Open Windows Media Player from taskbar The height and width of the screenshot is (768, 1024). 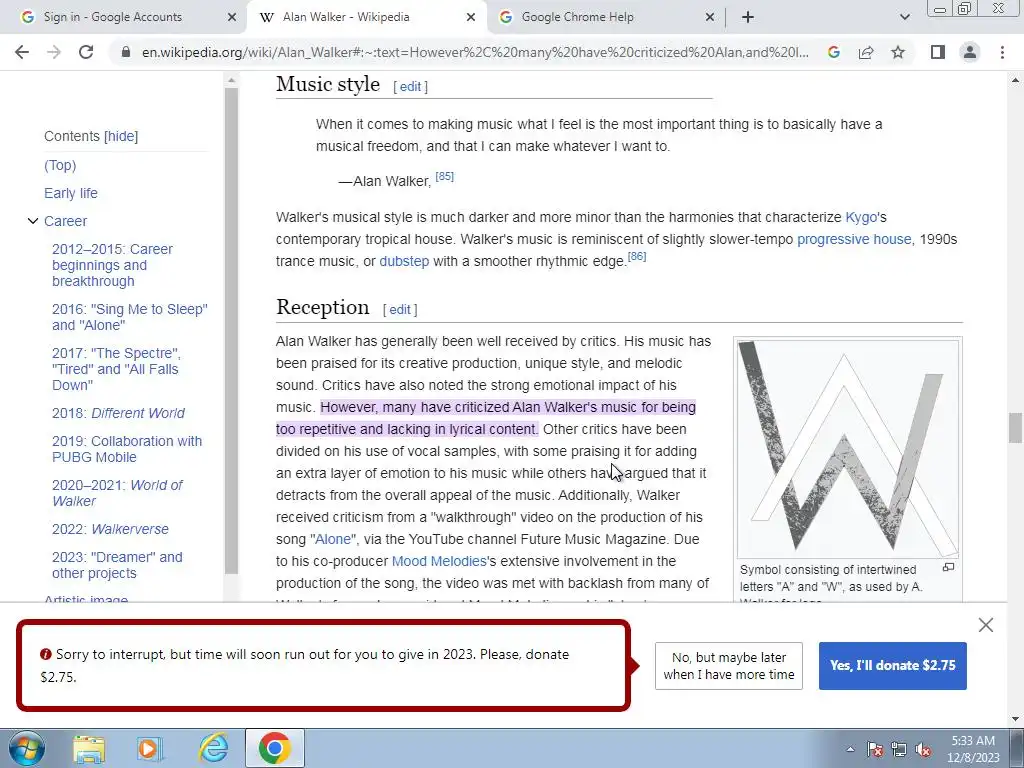pyautogui.click(x=150, y=748)
